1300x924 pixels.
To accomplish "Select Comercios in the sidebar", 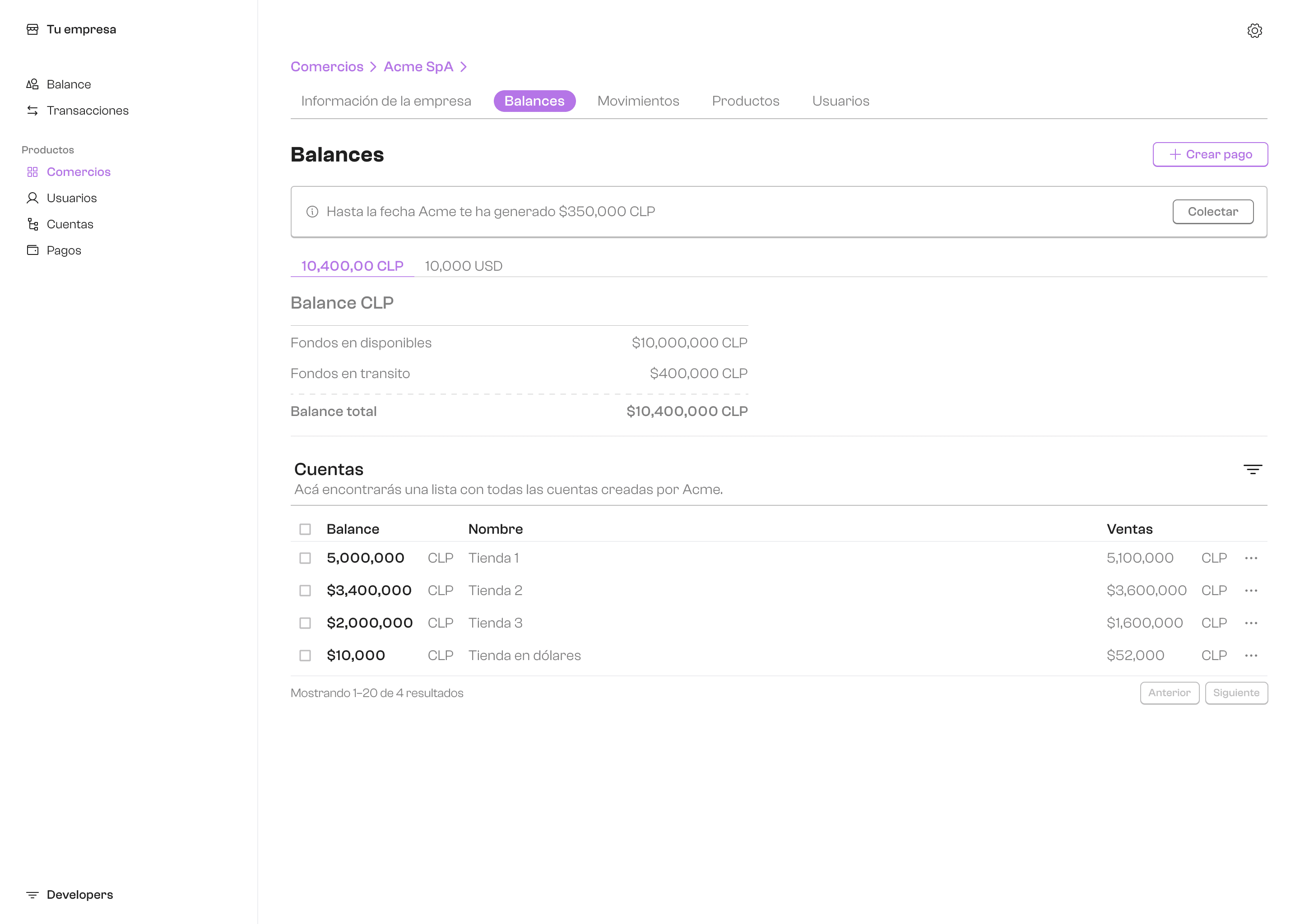I will click(x=79, y=172).
